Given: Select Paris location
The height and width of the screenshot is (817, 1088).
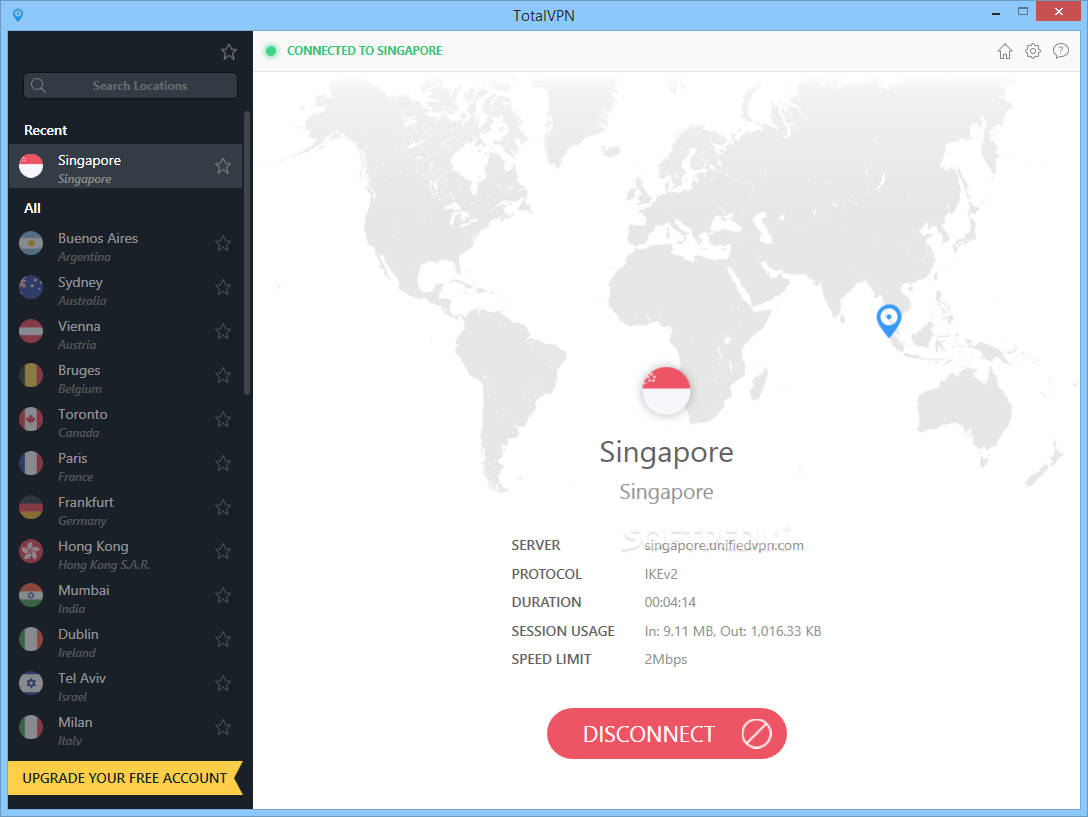Looking at the screenshot, I should 126,466.
